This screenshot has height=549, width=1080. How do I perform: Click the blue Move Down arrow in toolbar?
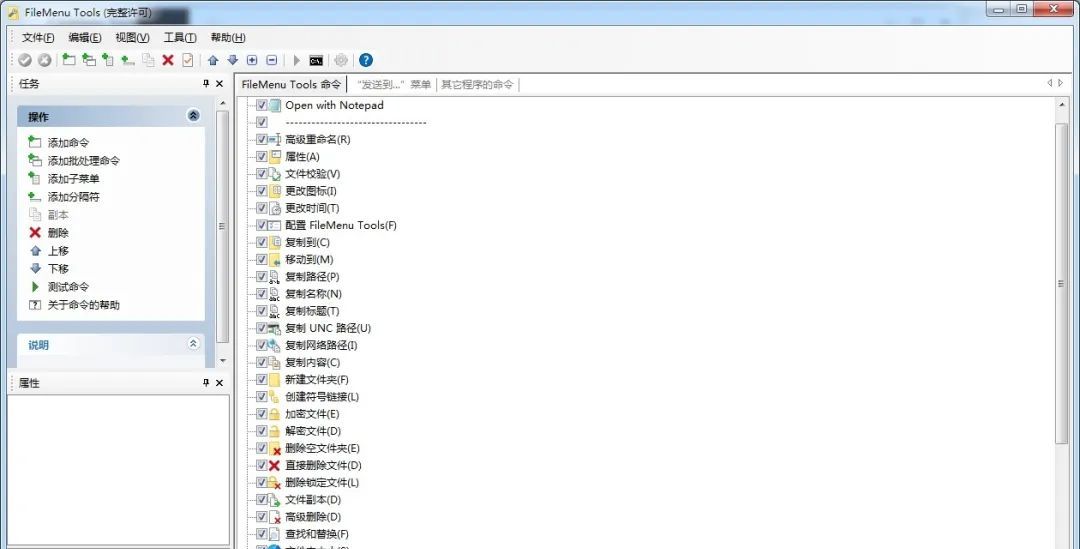pos(233,61)
